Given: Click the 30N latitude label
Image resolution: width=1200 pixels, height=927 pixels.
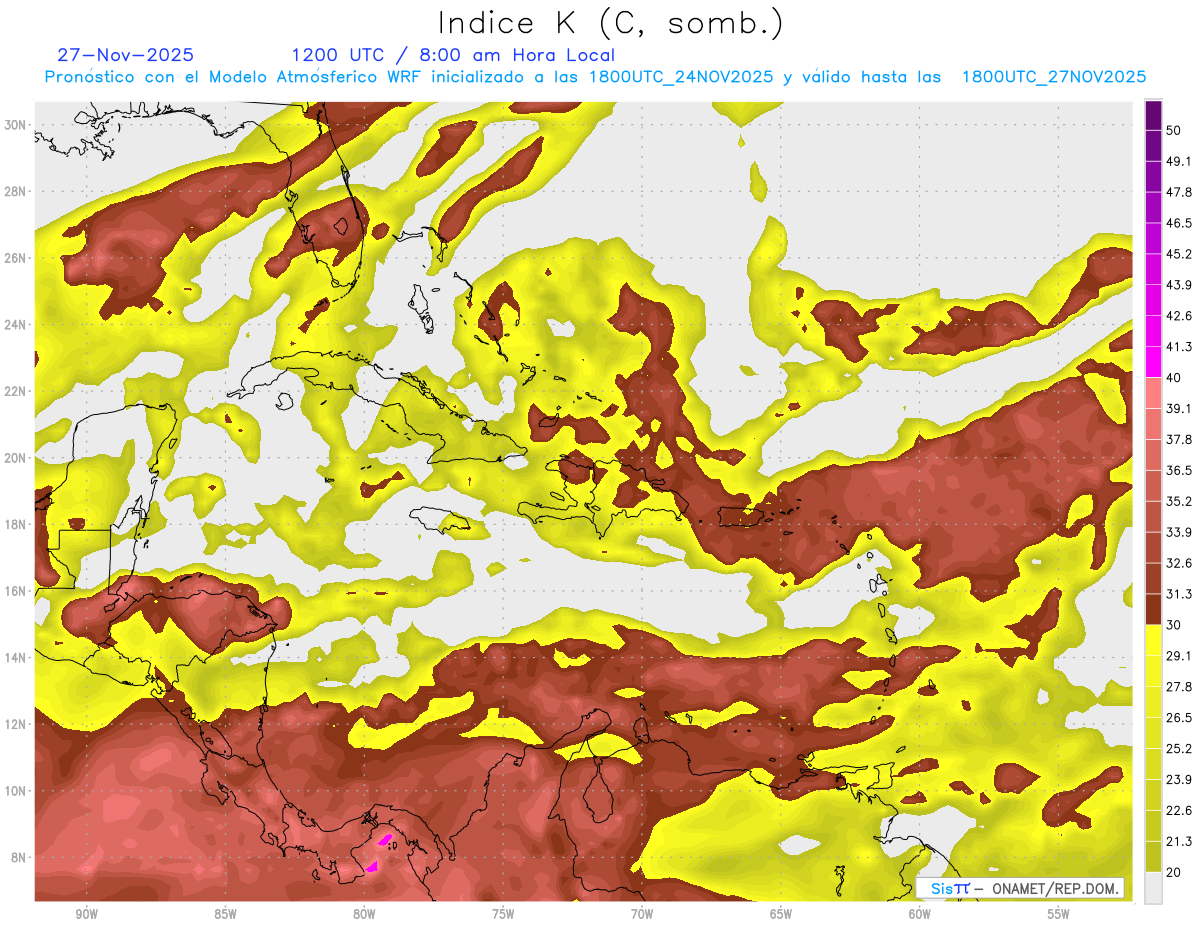Looking at the screenshot, I should click(15, 124).
